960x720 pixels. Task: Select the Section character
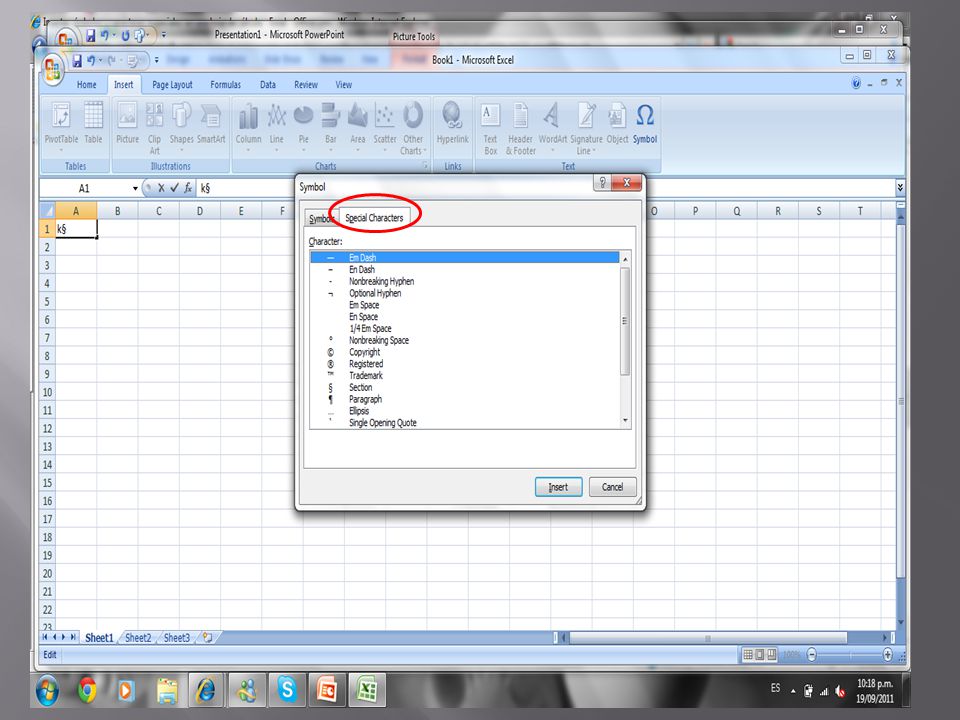[465, 388]
